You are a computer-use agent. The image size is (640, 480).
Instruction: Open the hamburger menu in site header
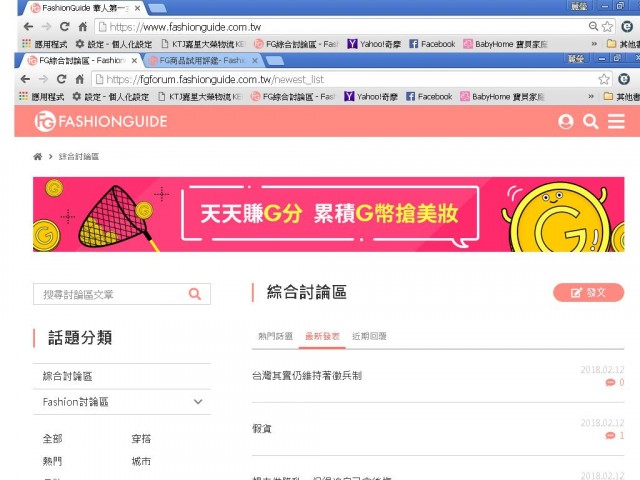coord(616,121)
